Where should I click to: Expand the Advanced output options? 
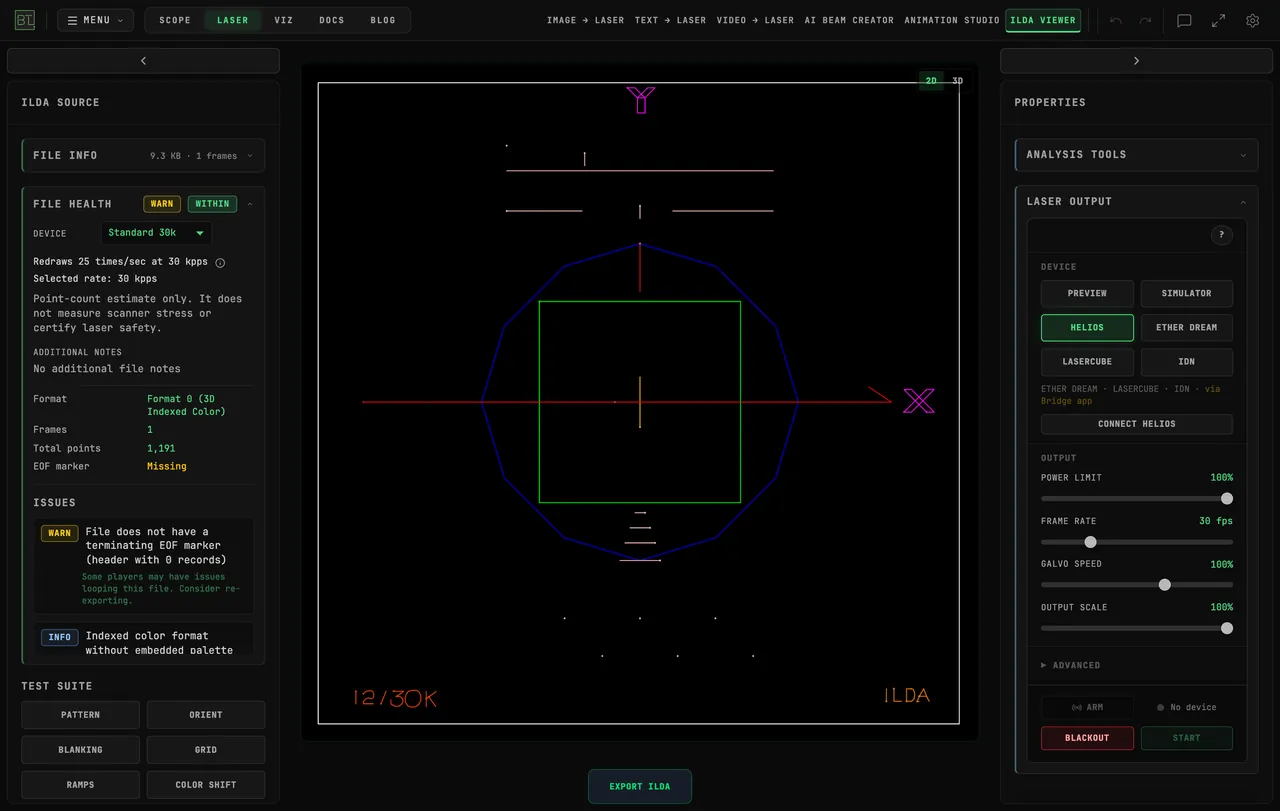pyautogui.click(x=1071, y=665)
